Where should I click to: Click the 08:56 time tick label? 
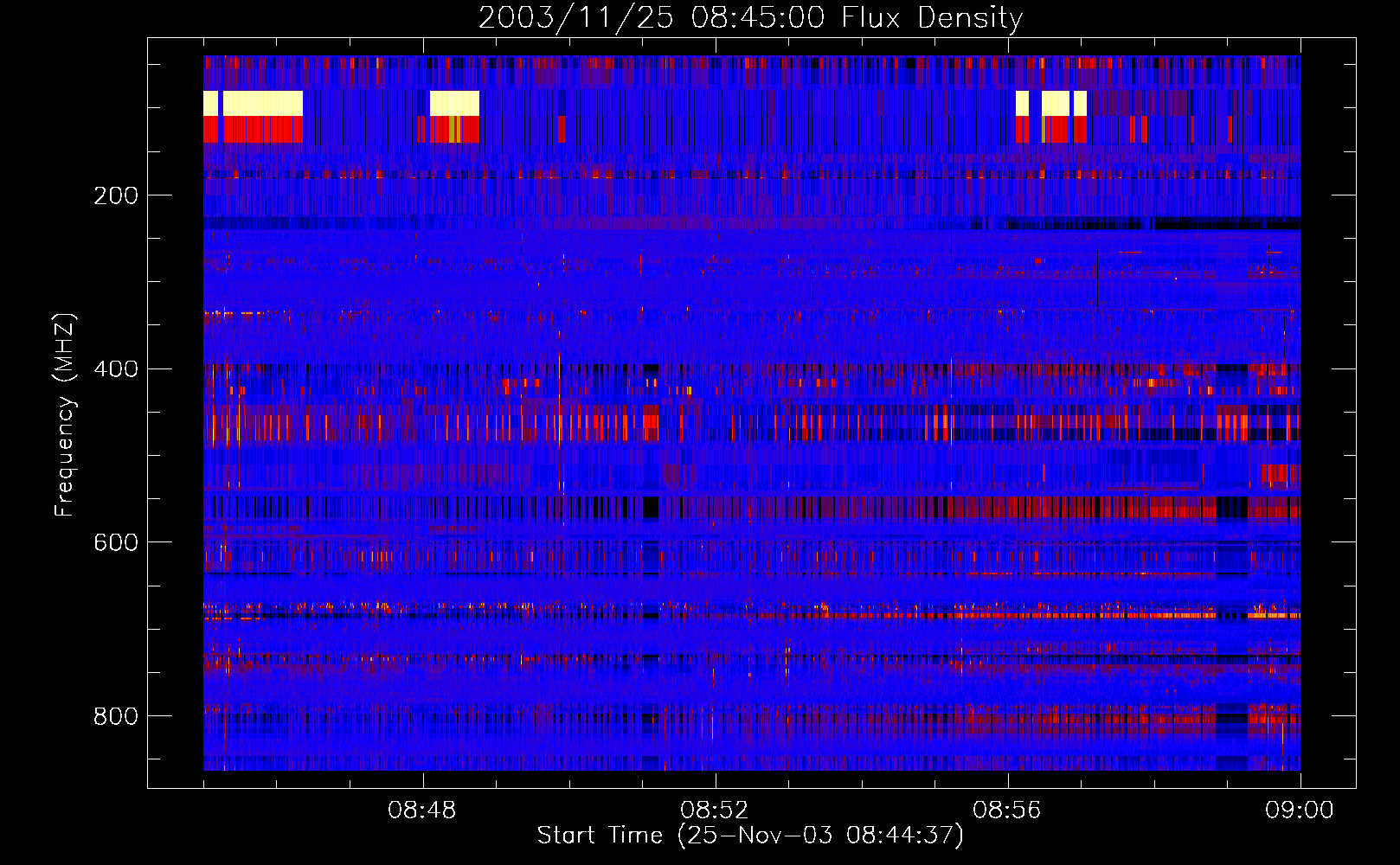point(1007,811)
